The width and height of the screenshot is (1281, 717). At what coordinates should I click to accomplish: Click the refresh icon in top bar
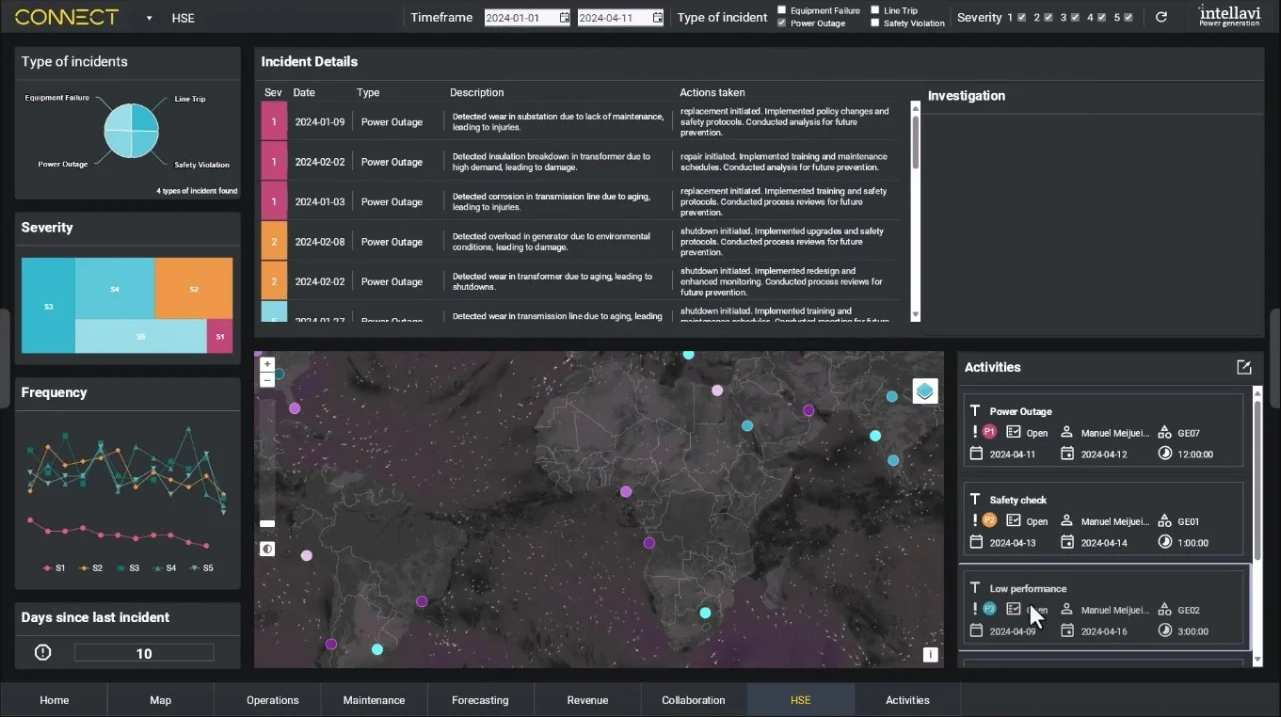click(1161, 17)
